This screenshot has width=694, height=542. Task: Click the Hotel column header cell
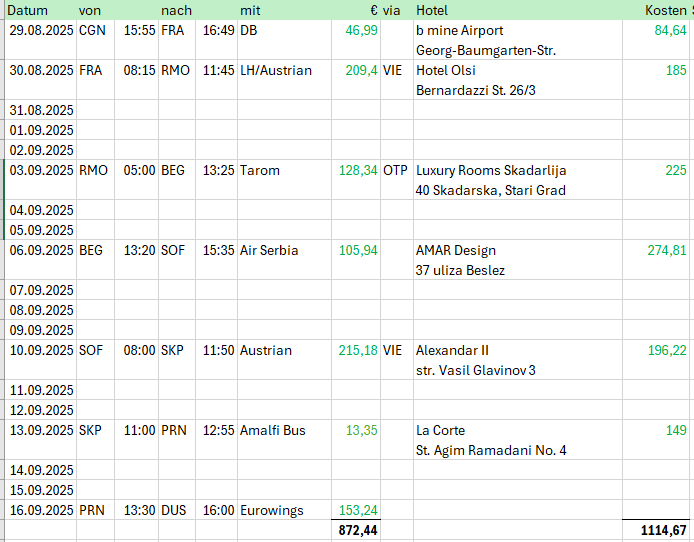[518, 10]
